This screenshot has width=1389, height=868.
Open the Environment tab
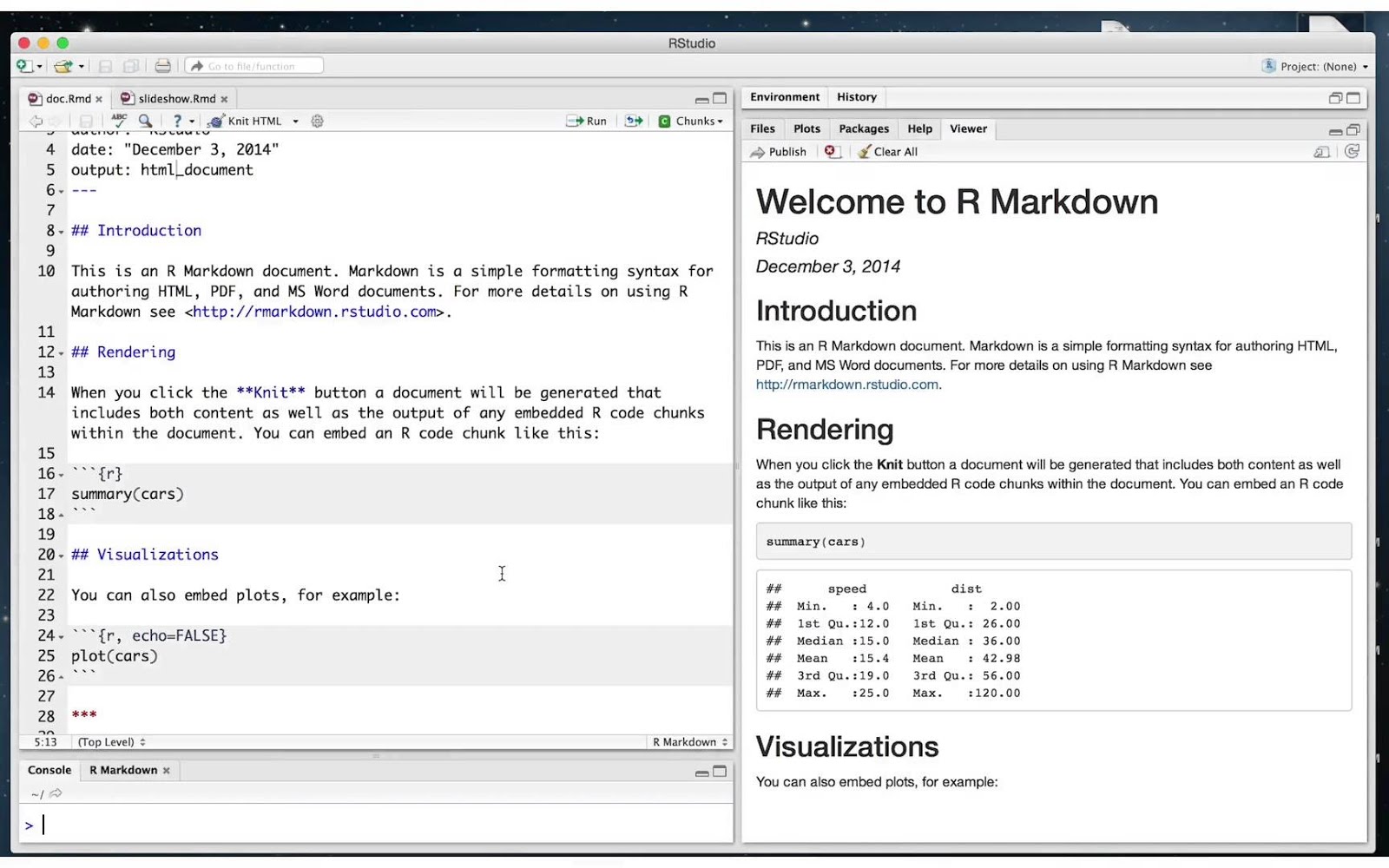point(783,97)
